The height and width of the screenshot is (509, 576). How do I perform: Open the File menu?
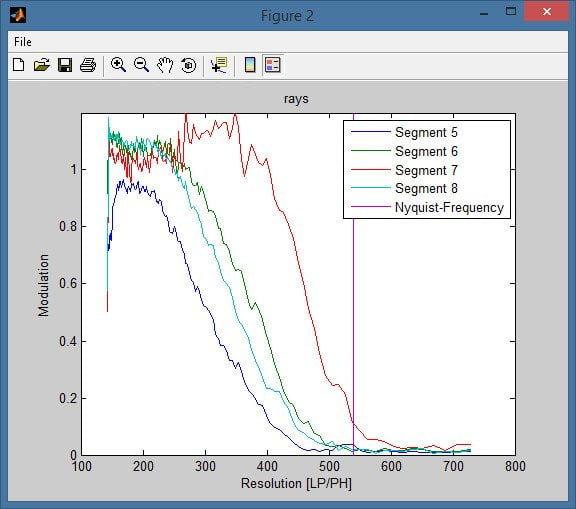tap(23, 42)
